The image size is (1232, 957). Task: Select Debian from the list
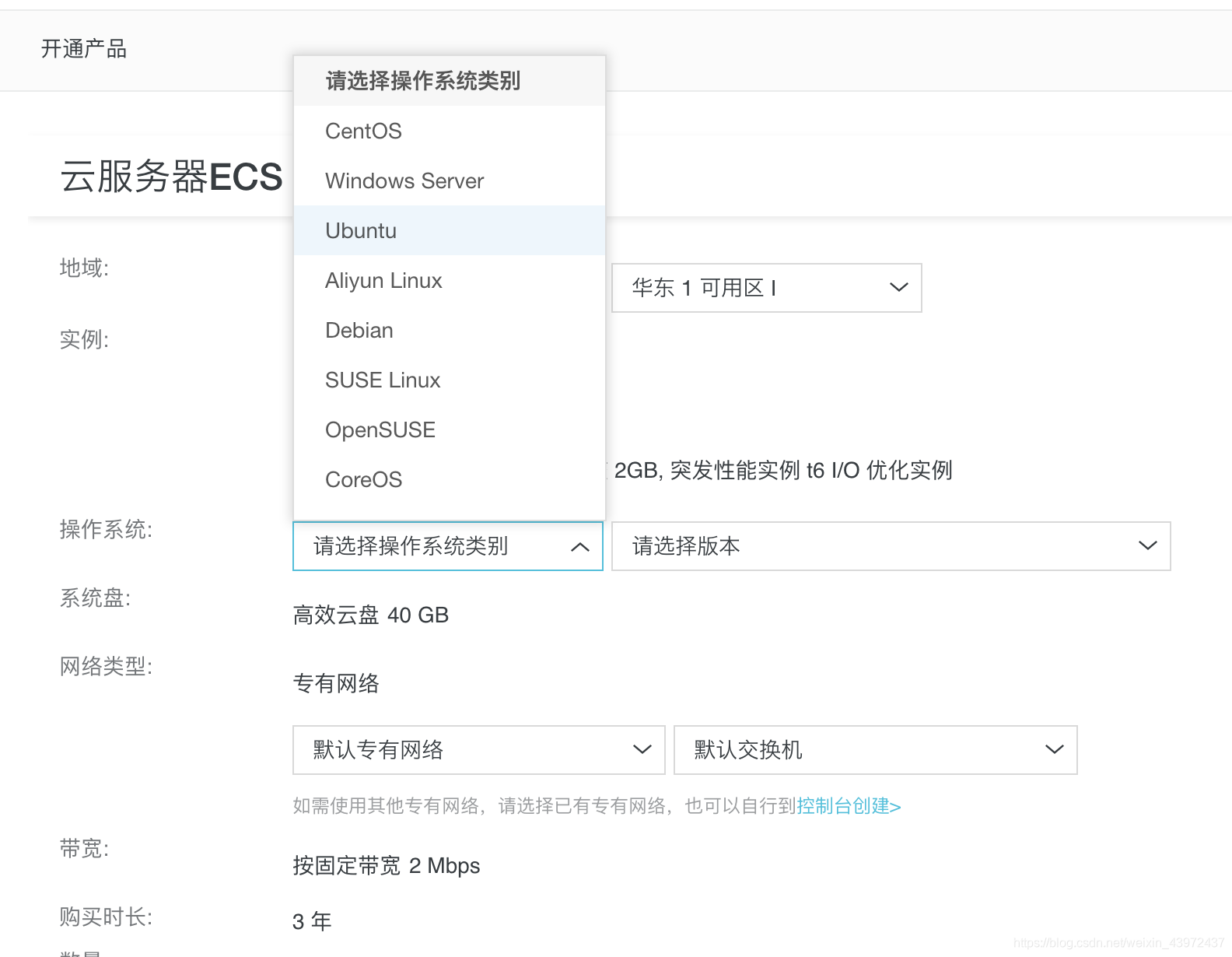(449, 330)
